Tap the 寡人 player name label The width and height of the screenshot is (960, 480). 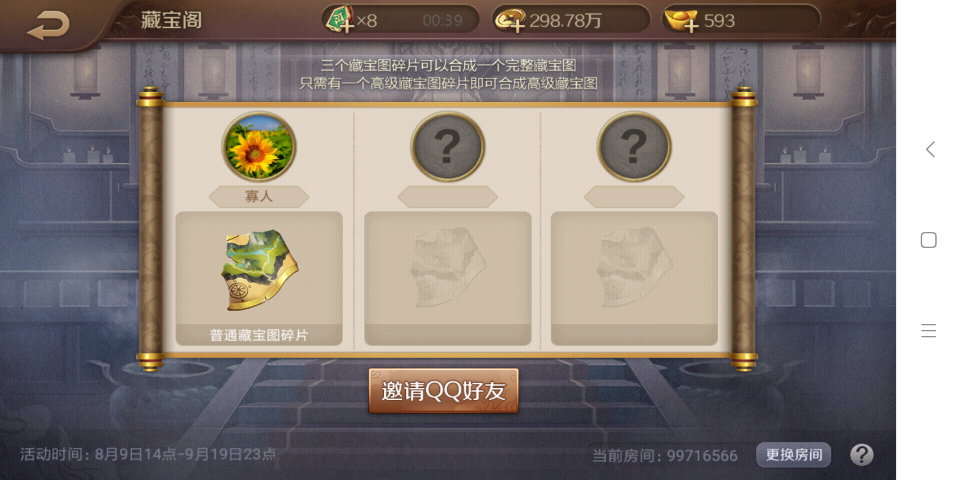click(x=259, y=197)
